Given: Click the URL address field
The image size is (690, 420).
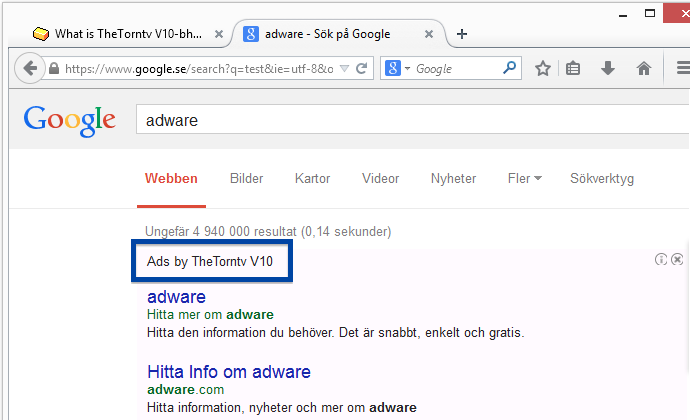Looking at the screenshot, I should pos(198,69).
